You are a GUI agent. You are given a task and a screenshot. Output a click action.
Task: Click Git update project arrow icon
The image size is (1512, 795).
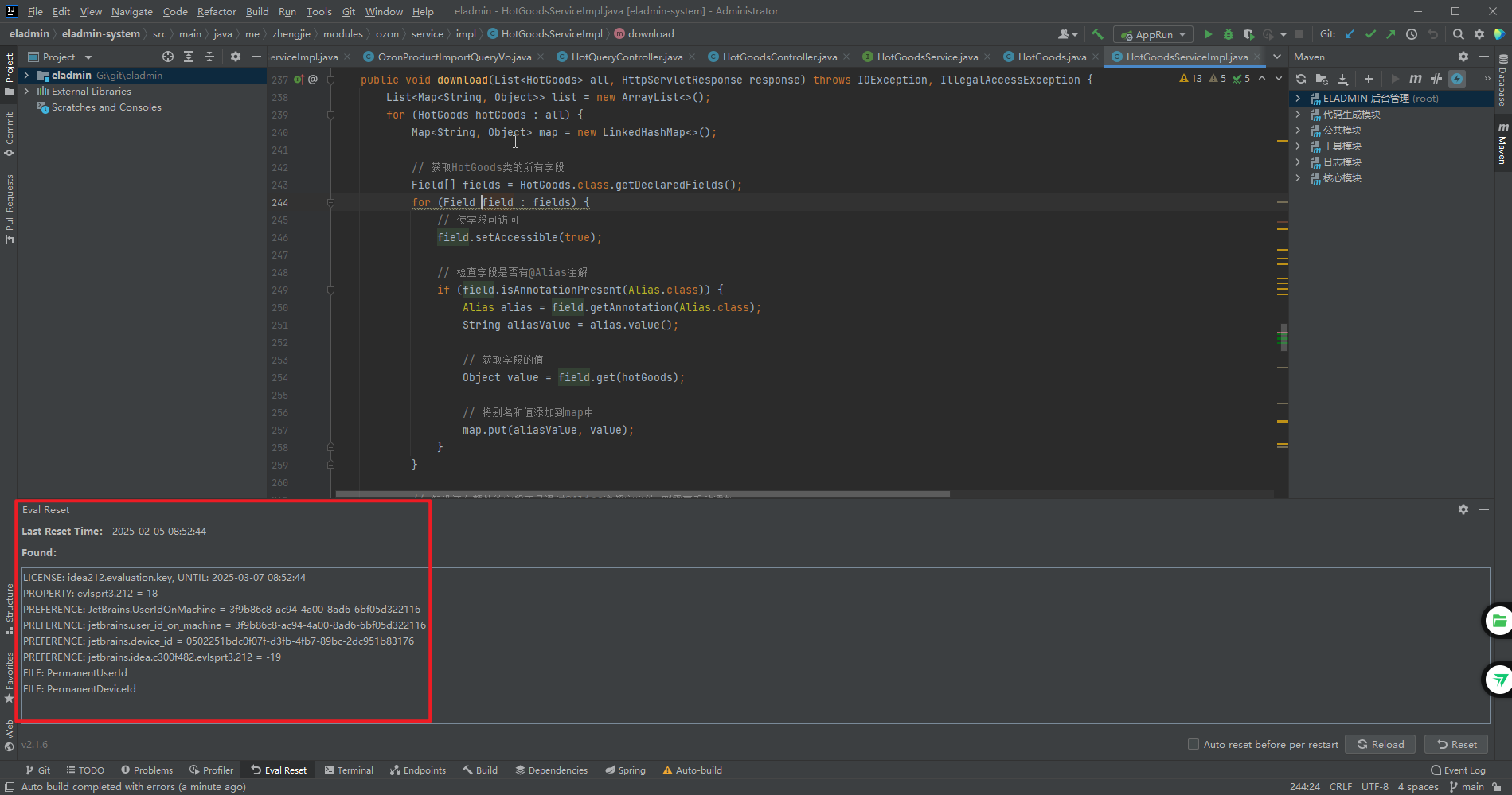[1350, 34]
